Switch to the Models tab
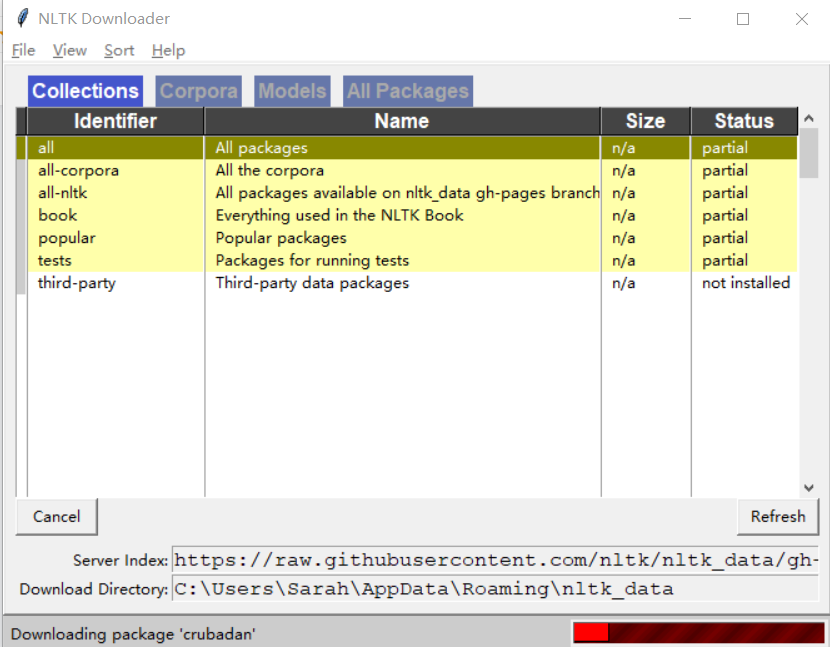The height and width of the screenshot is (647, 830). pos(292,91)
